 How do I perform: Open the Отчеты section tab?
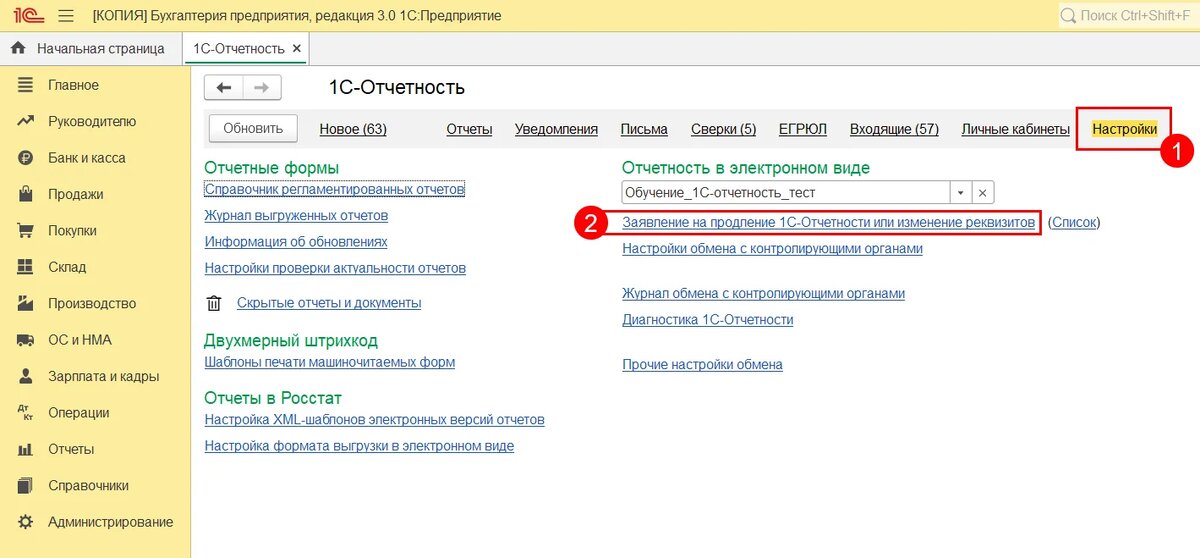pyautogui.click(x=469, y=129)
